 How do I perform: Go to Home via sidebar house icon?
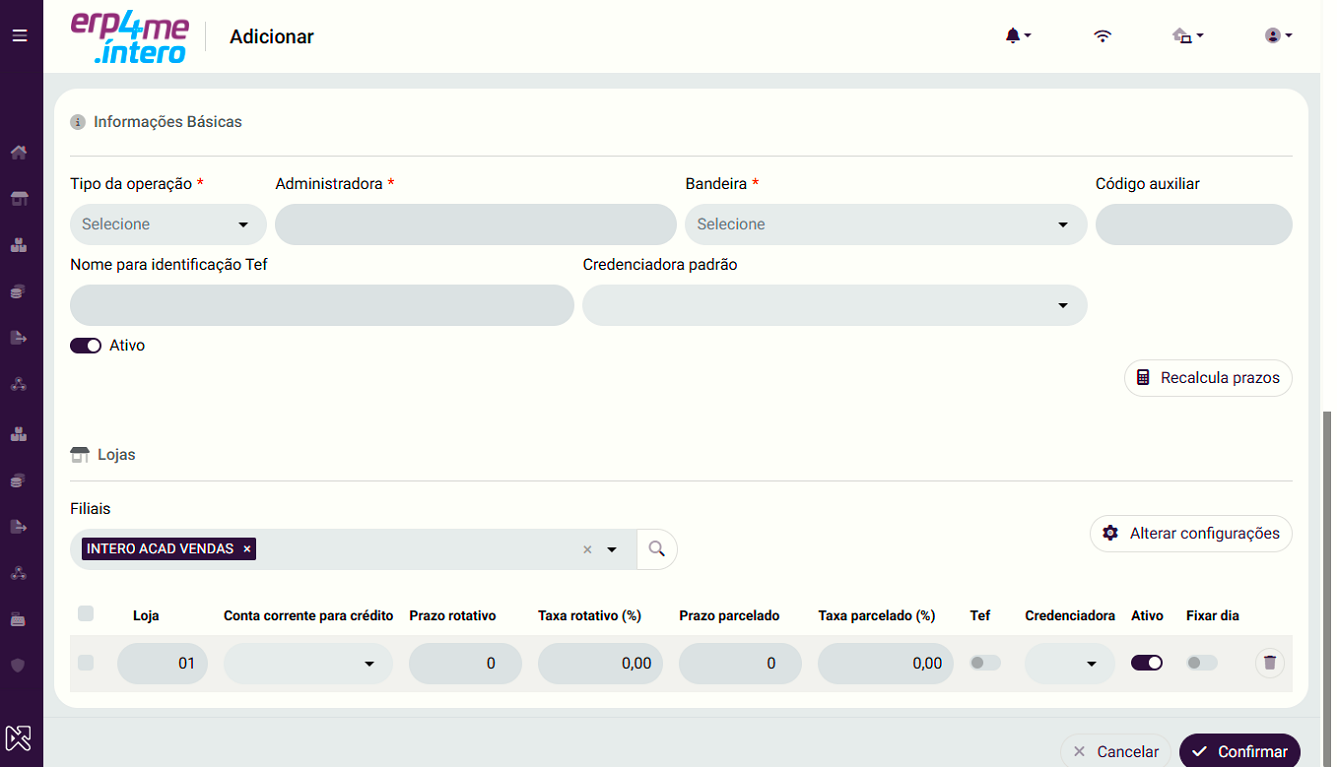click(18, 153)
